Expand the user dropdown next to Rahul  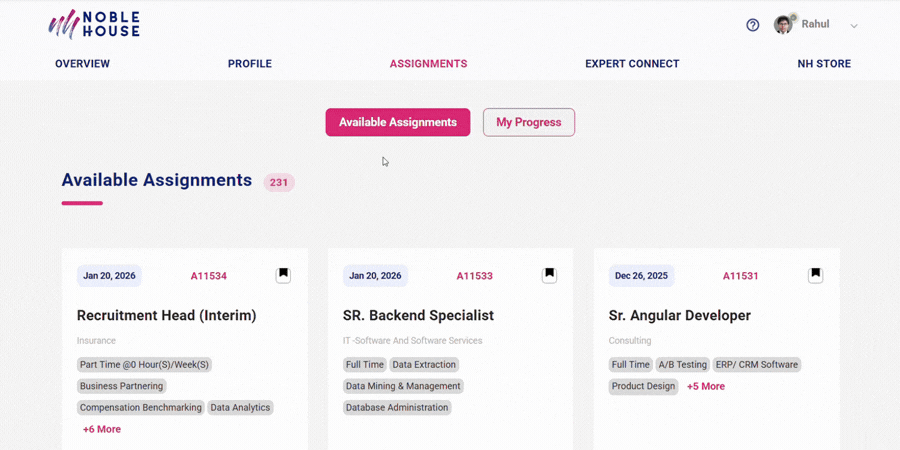pyautogui.click(x=854, y=26)
